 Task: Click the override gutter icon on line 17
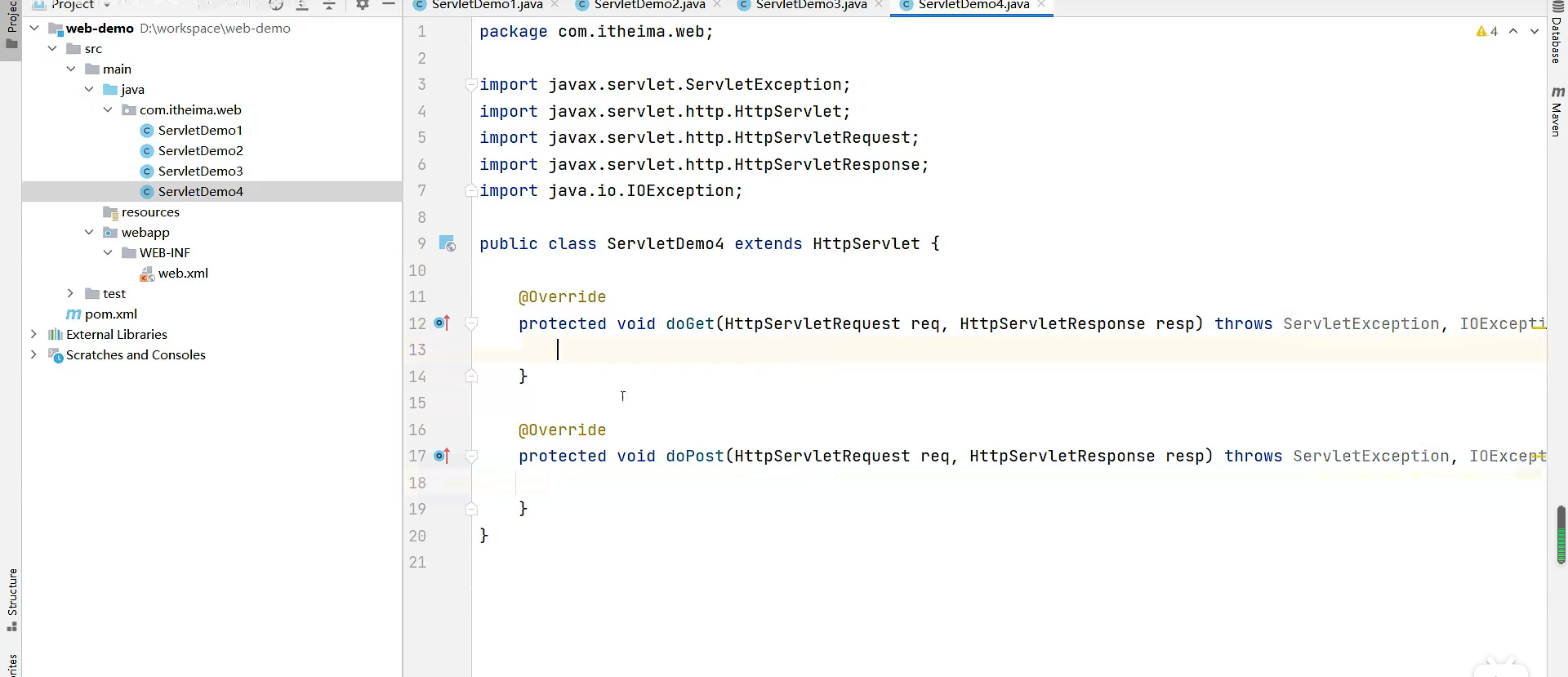pyautogui.click(x=442, y=456)
